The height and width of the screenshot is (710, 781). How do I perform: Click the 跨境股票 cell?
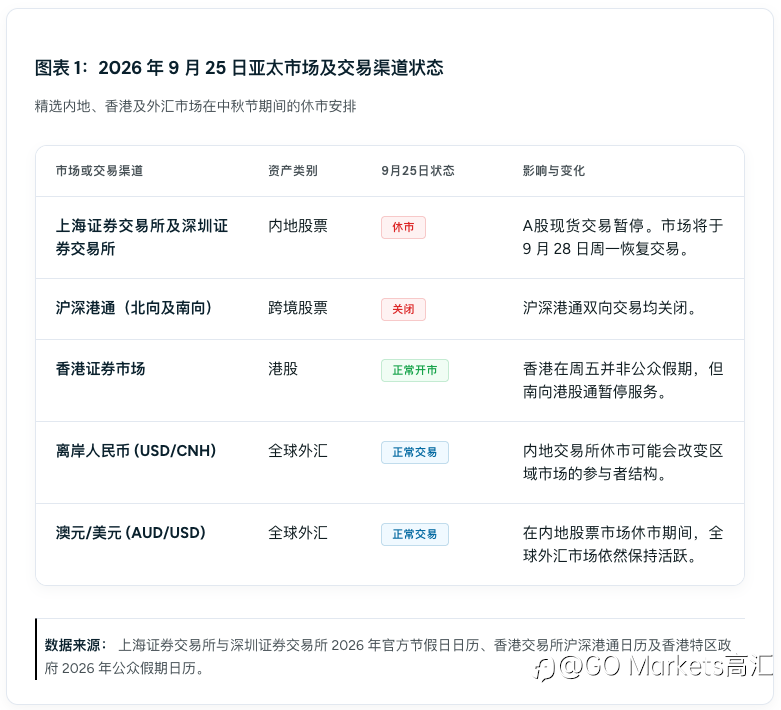coord(297,308)
